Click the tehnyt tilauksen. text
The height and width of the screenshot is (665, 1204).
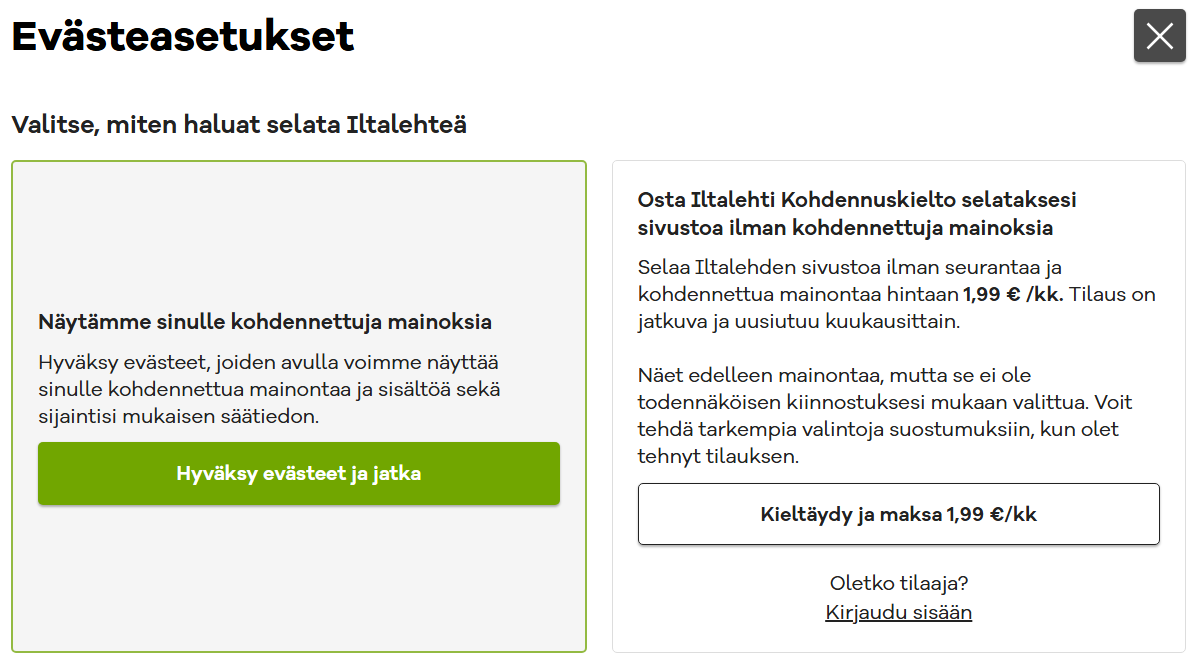719,457
